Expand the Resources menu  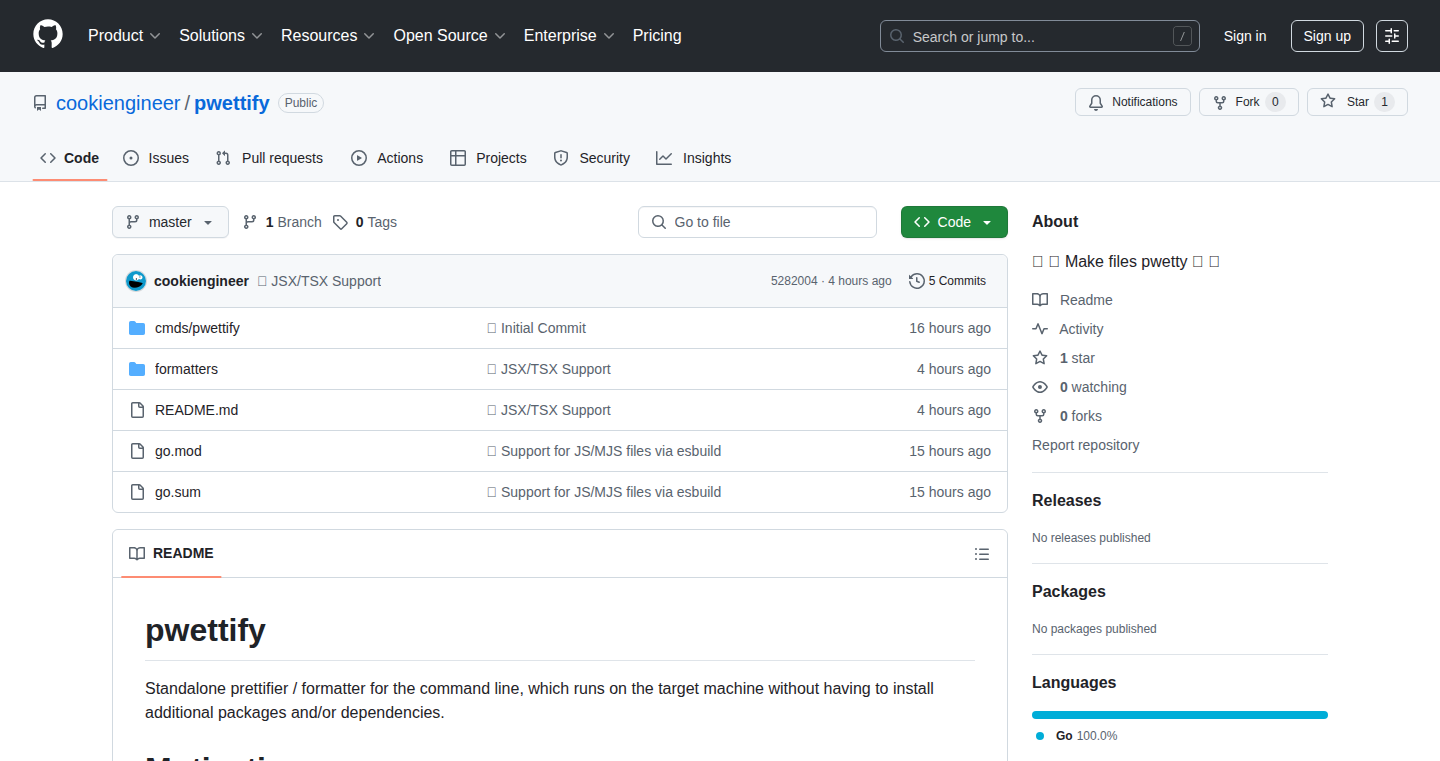pos(328,35)
